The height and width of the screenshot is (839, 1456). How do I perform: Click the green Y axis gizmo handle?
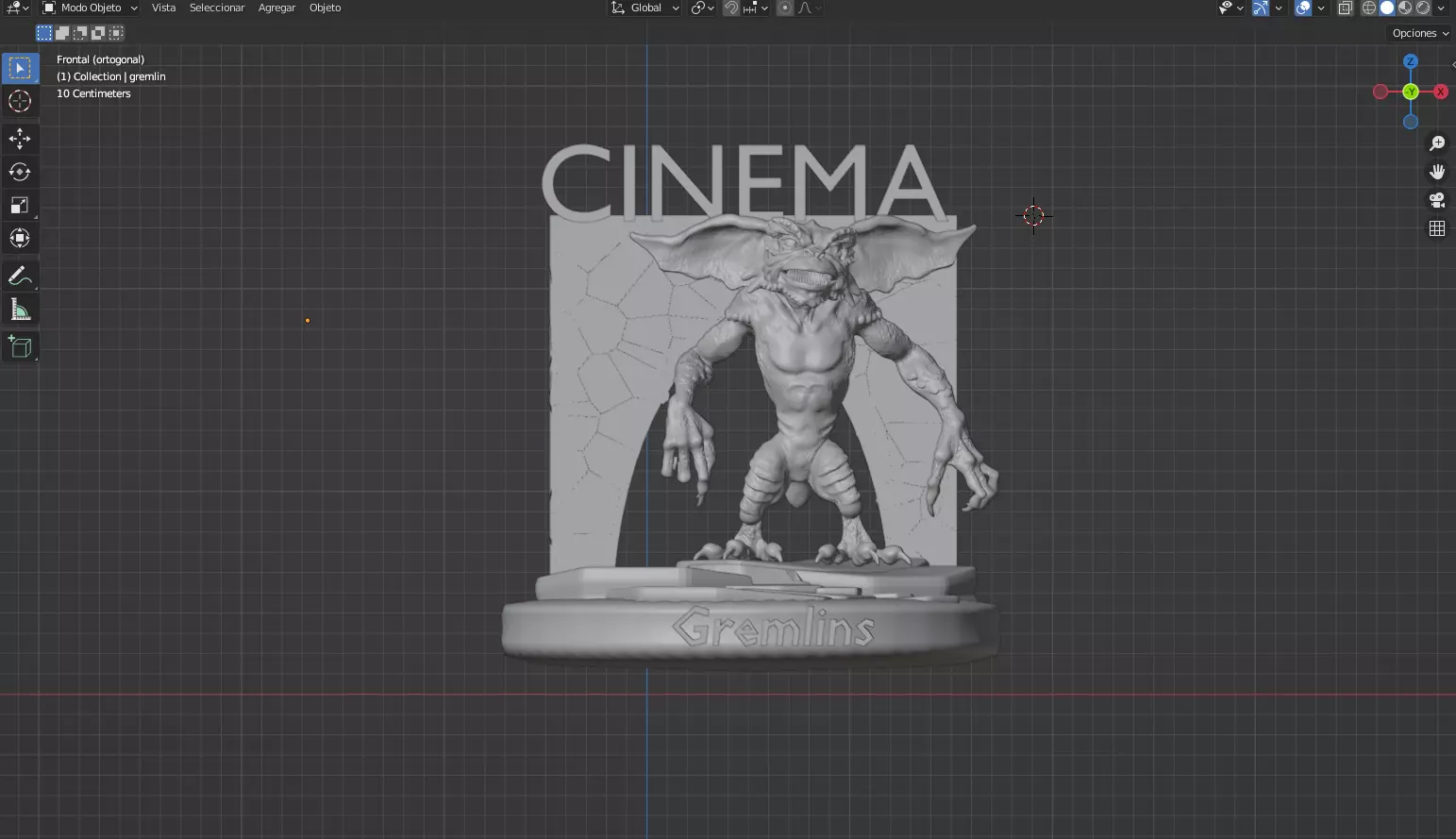click(x=1411, y=92)
